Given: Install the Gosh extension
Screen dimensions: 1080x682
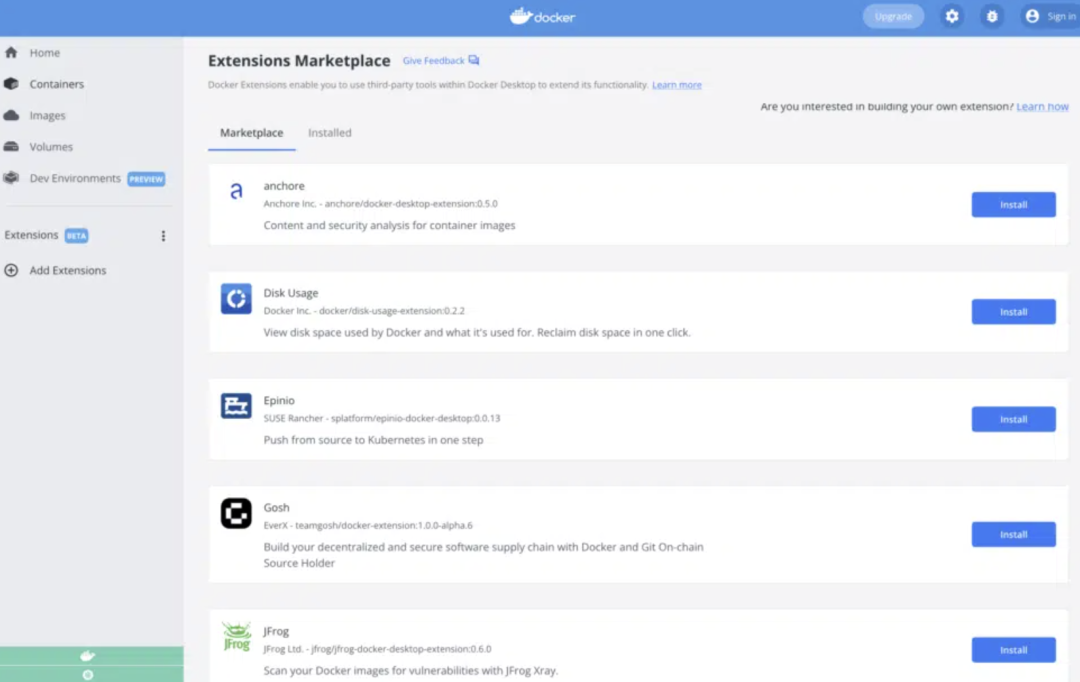Looking at the screenshot, I should tap(1013, 535).
